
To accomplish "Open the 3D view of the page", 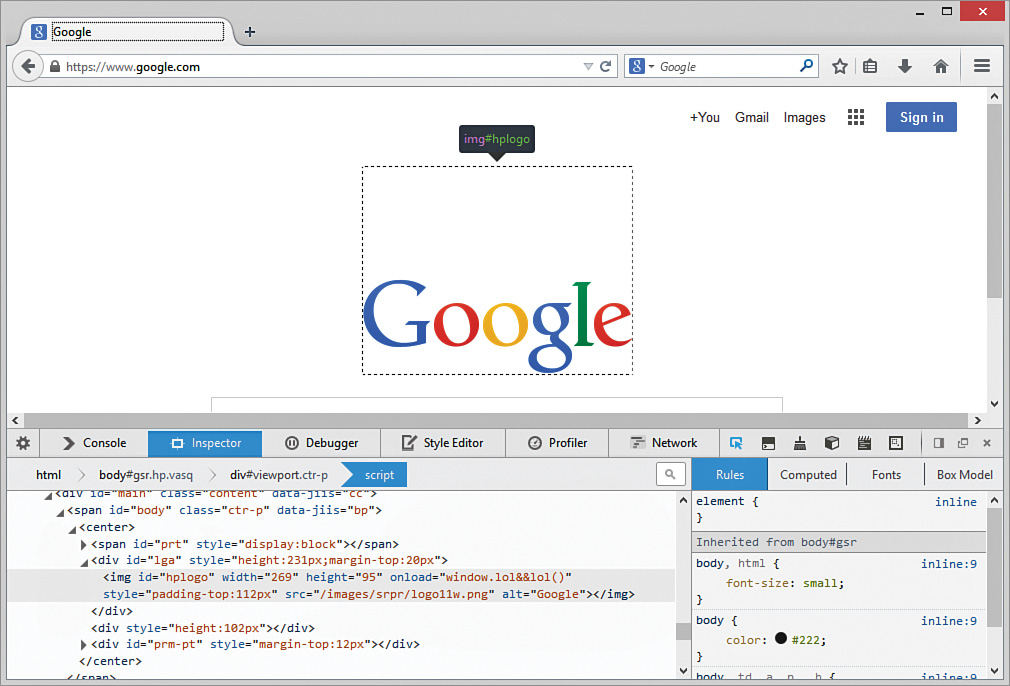I will click(x=832, y=443).
